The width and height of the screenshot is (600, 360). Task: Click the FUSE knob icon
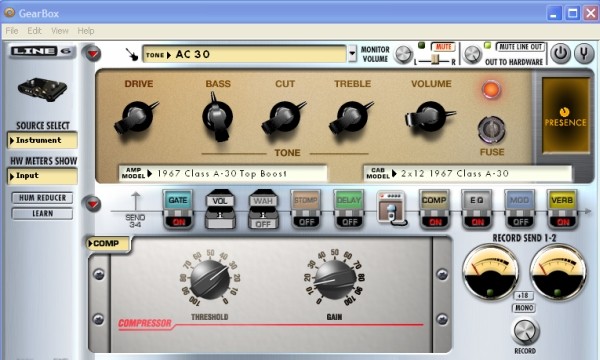pyautogui.click(x=491, y=129)
